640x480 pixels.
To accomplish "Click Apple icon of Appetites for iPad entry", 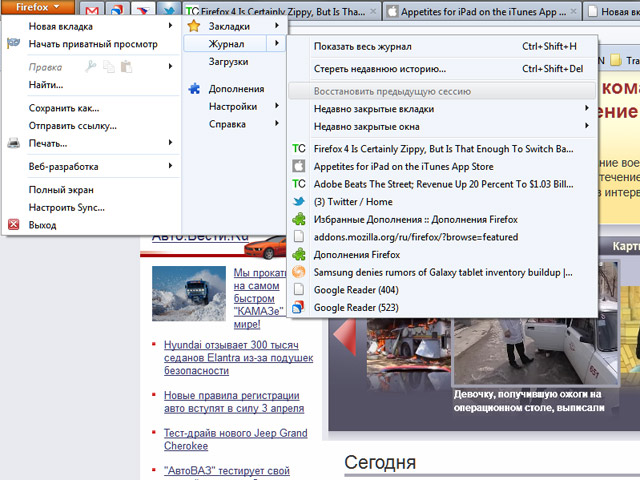I will (x=299, y=166).
